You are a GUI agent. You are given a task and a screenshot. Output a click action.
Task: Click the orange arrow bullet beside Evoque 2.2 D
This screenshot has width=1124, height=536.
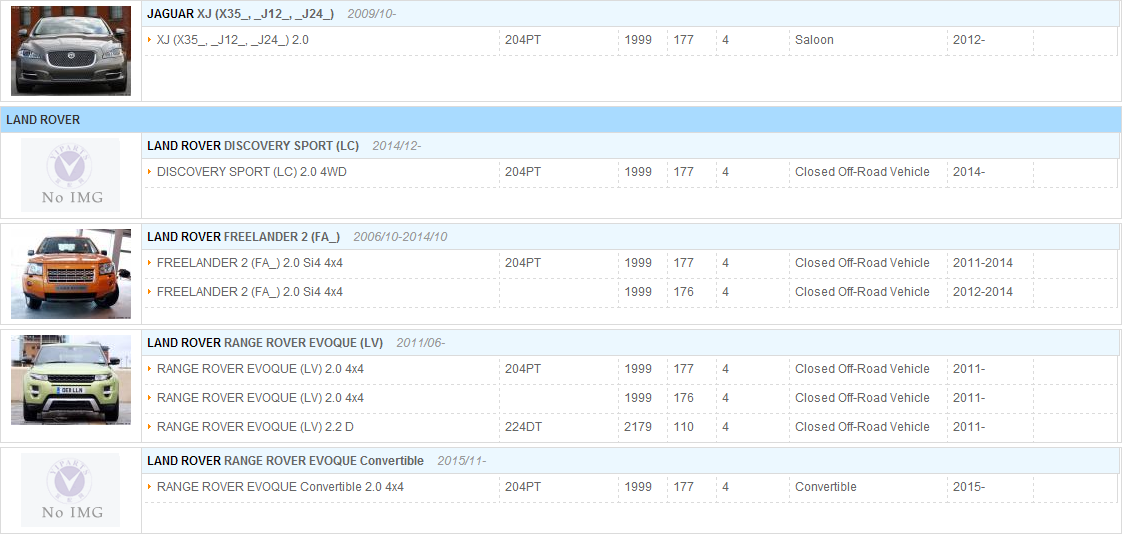150,426
